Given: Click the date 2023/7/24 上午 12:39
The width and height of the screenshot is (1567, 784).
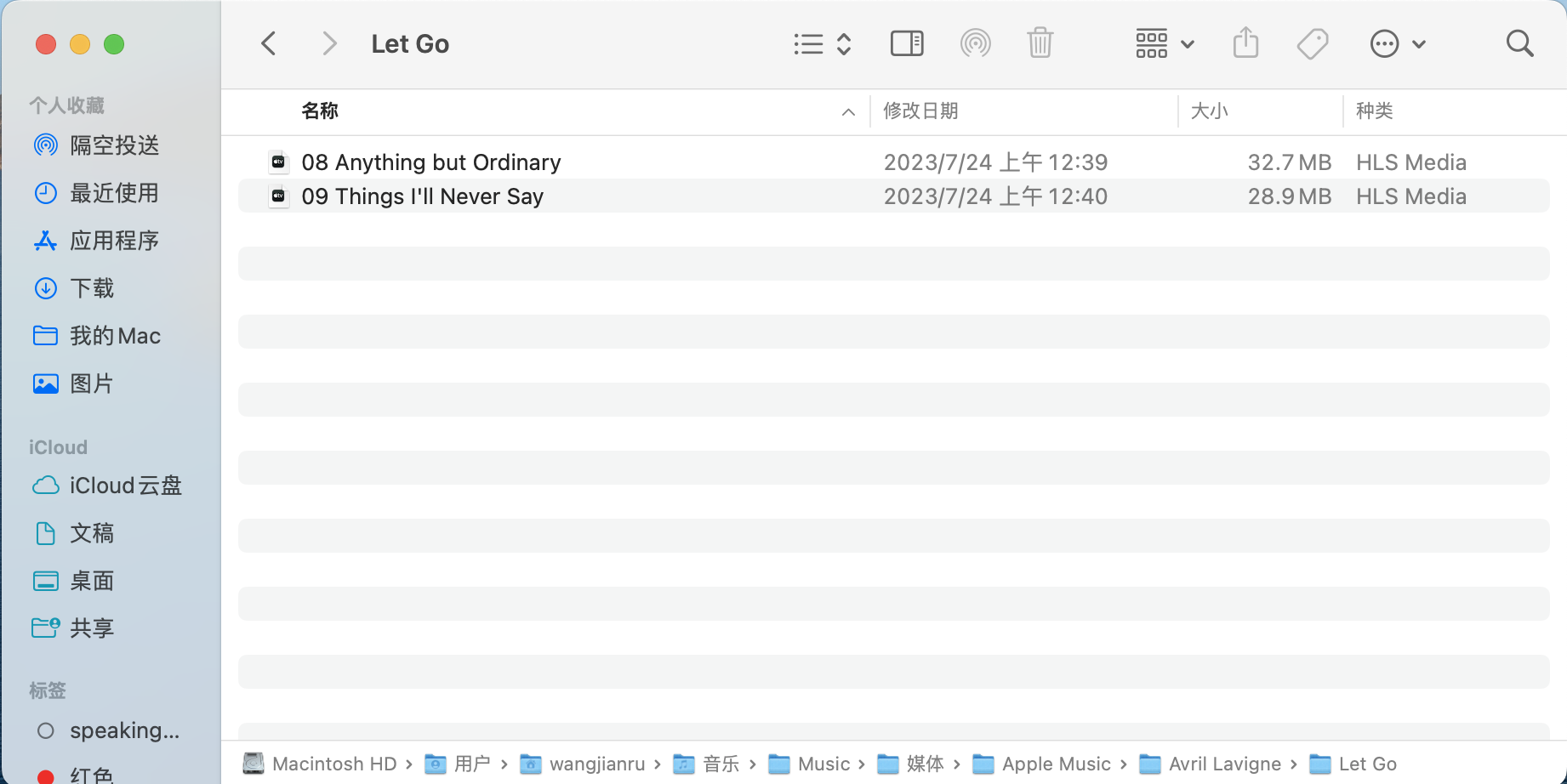Looking at the screenshot, I should click(x=995, y=162).
